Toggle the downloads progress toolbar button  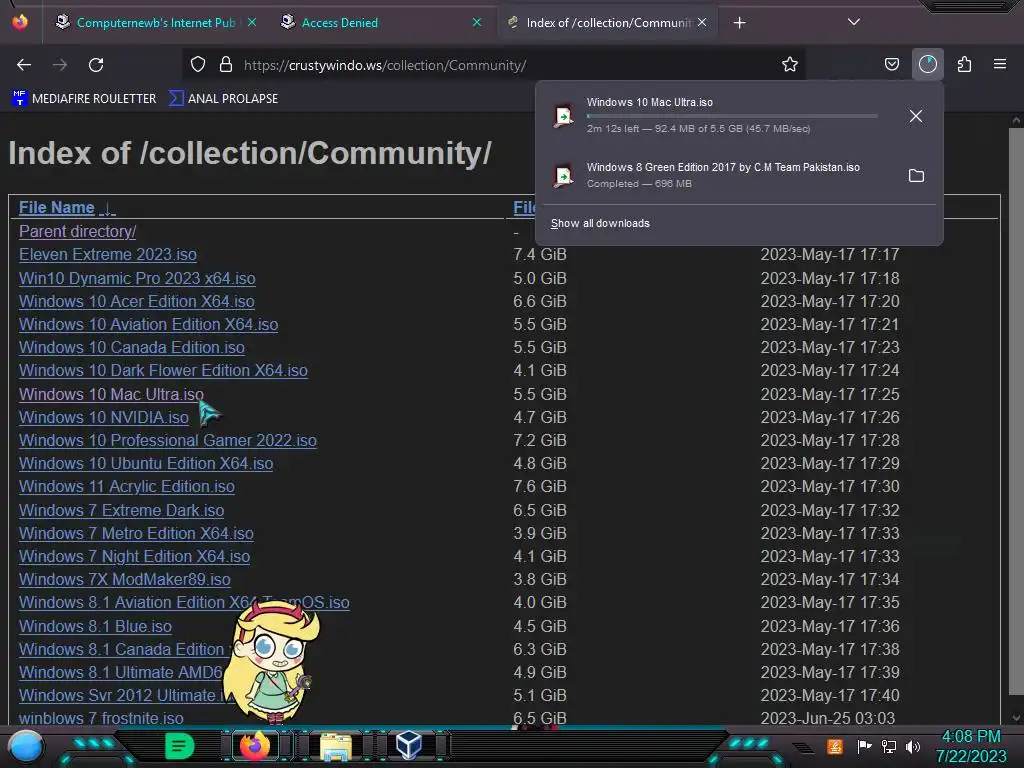coord(927,64)
